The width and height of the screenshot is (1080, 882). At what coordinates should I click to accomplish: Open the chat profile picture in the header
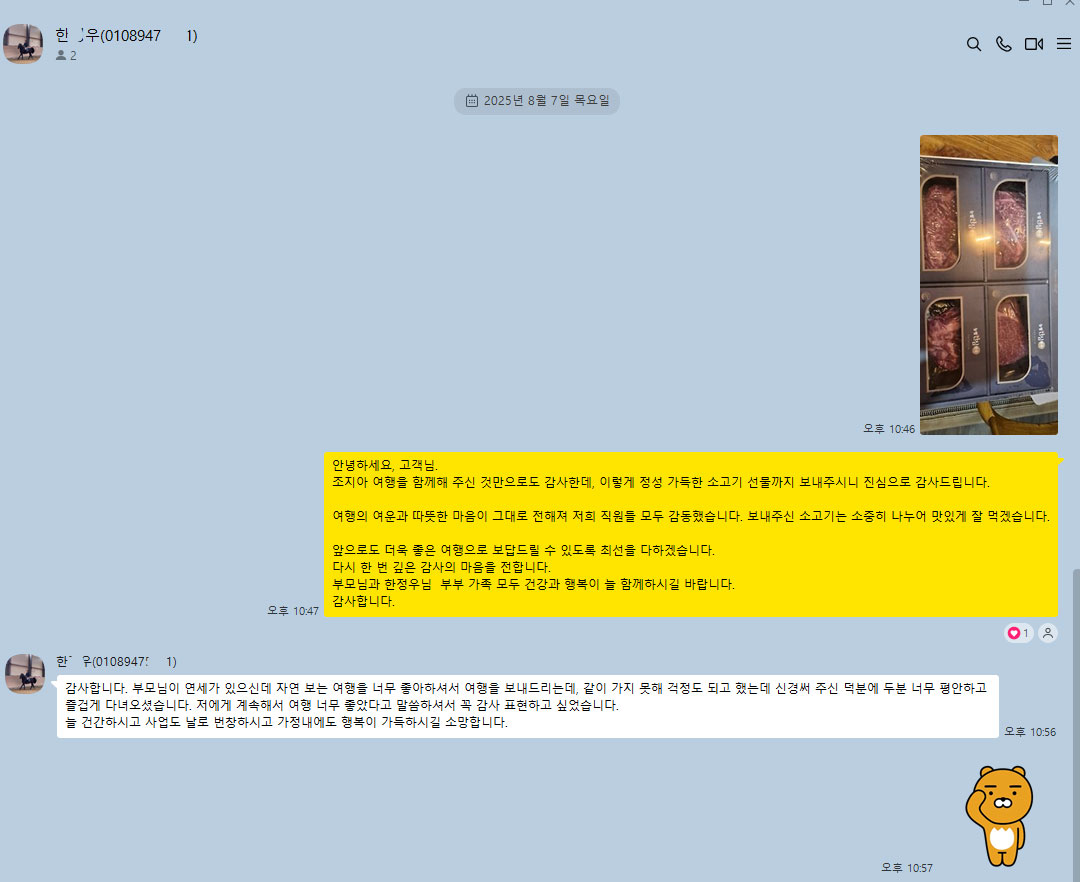(23, 44)
